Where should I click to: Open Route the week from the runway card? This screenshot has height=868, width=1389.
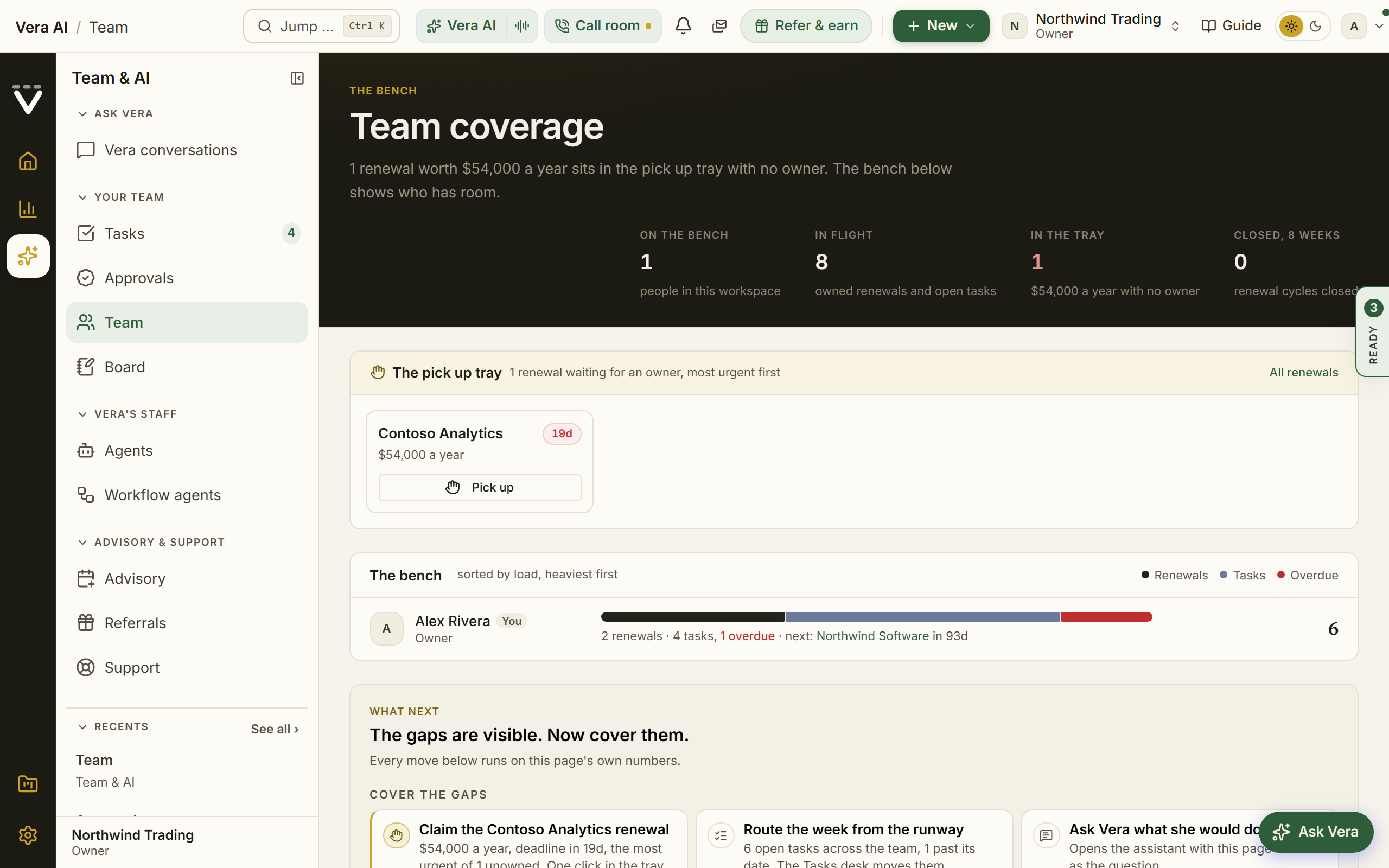[x=854, y=839]
